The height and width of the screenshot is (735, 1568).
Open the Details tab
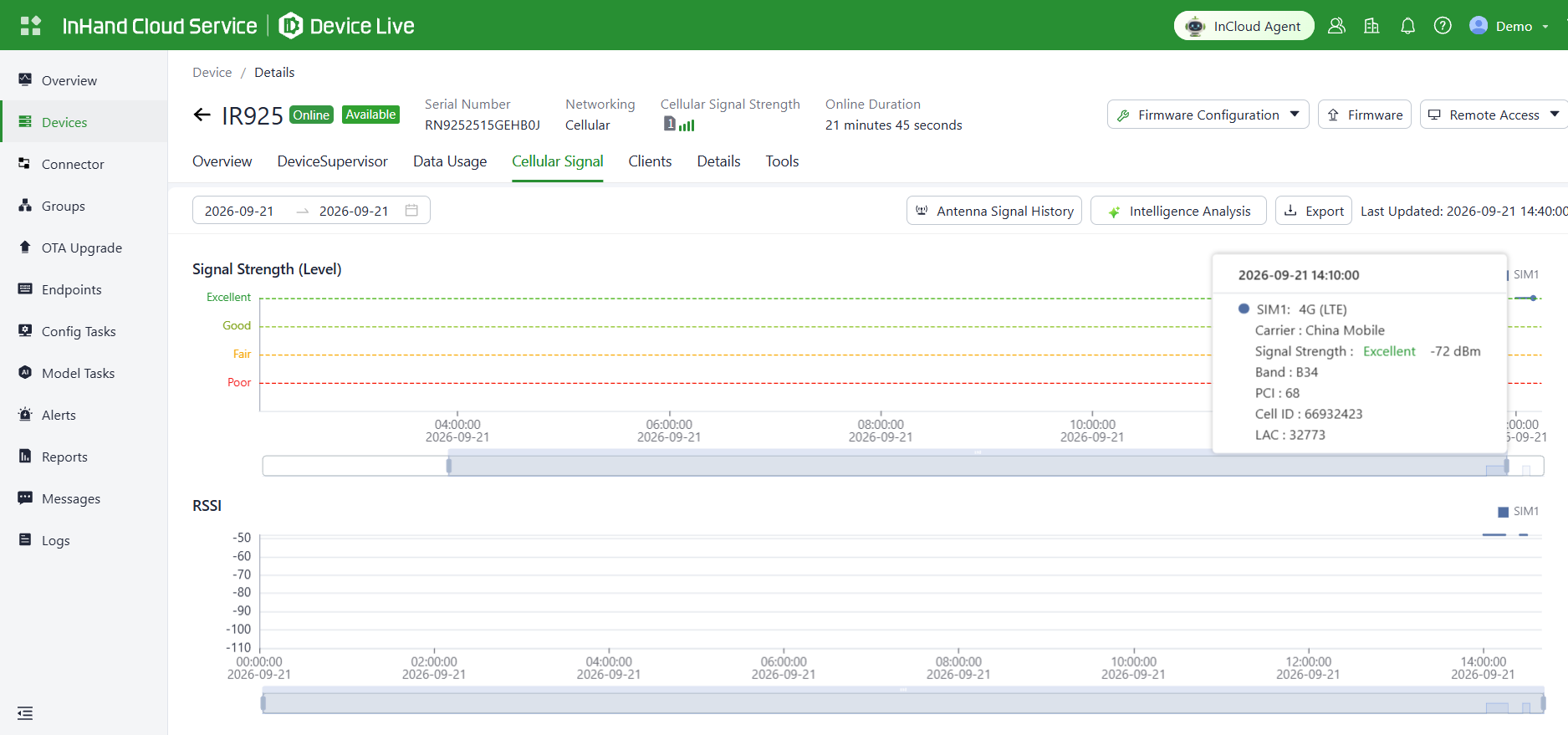click(718, 161)
